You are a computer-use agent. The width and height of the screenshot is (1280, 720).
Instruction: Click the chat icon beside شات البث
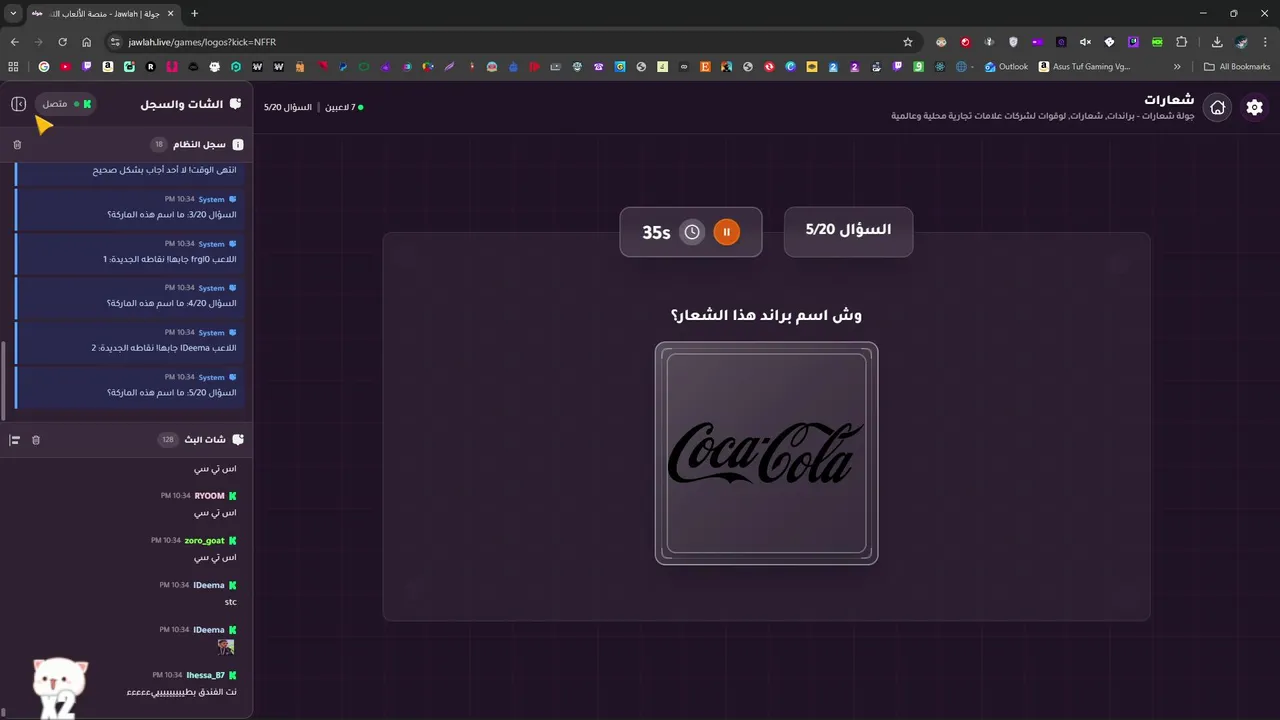237,440
